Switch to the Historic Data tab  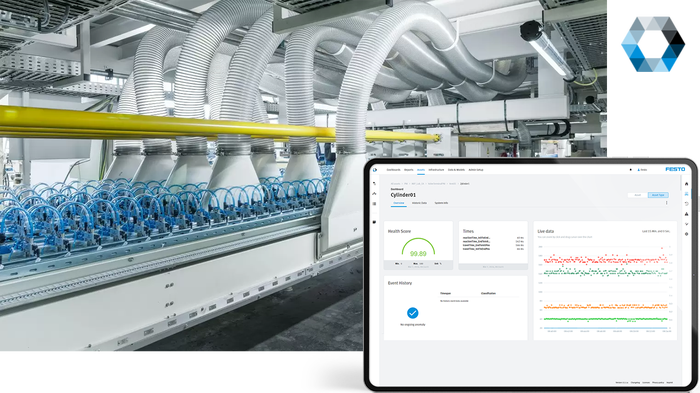coord(419,203)
